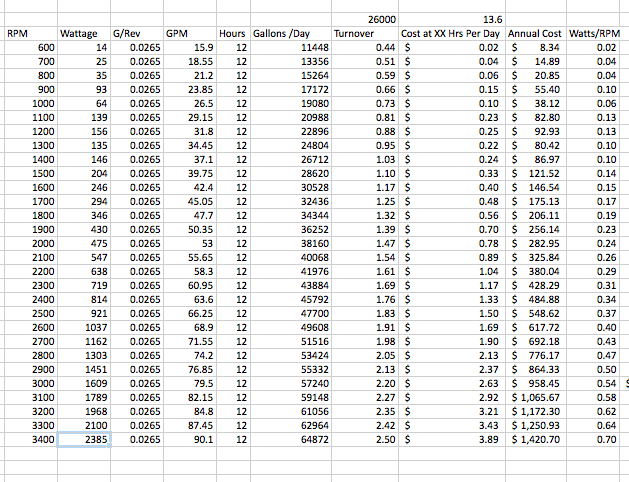Click GPM cell showing 90.1
Image resolution: width=629 pixels, height=482 pixels.
[190, 439]
